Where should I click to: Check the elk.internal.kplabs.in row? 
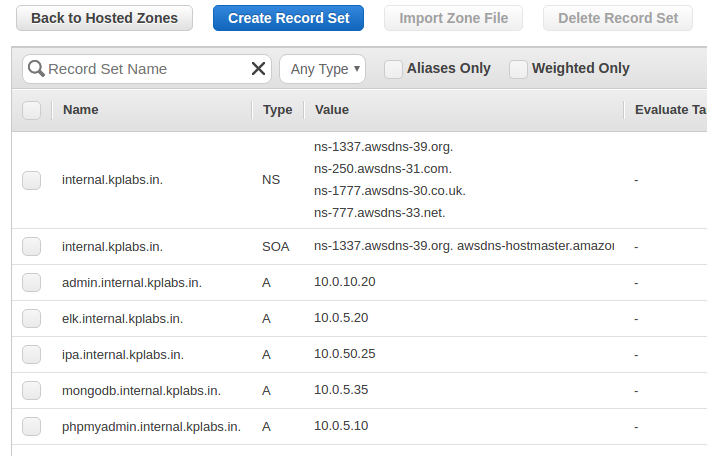pos(32,318)
